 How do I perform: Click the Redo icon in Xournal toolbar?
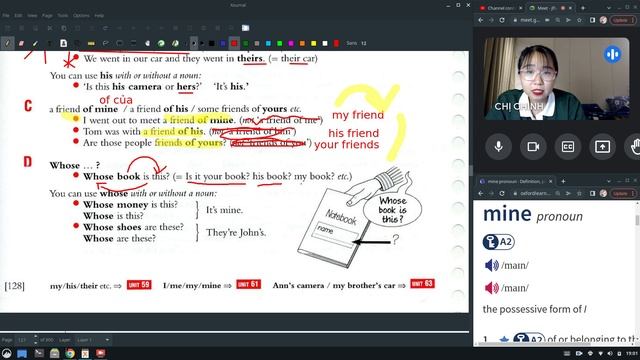pos(105,28)
